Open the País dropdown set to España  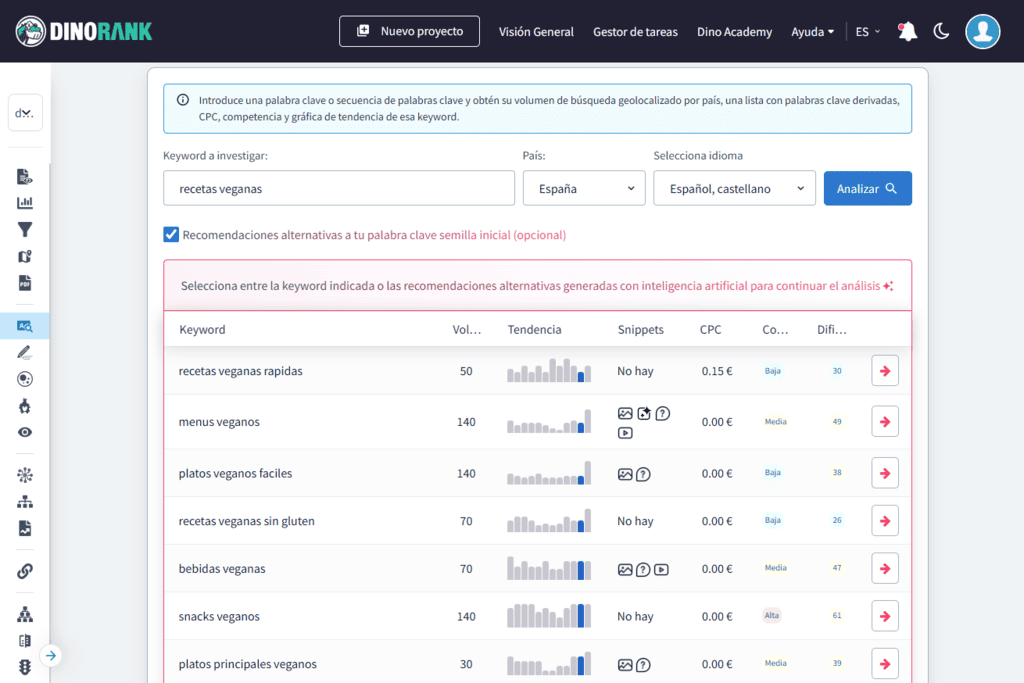(584, 188)
